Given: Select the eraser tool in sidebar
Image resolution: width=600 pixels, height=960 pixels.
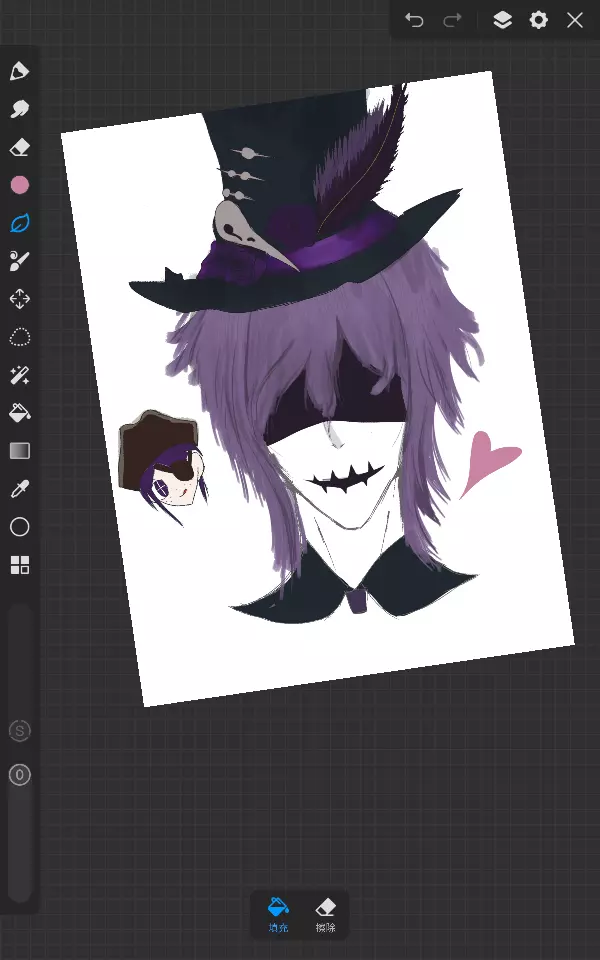Looking at the screenshot, I should coord(20,147).
